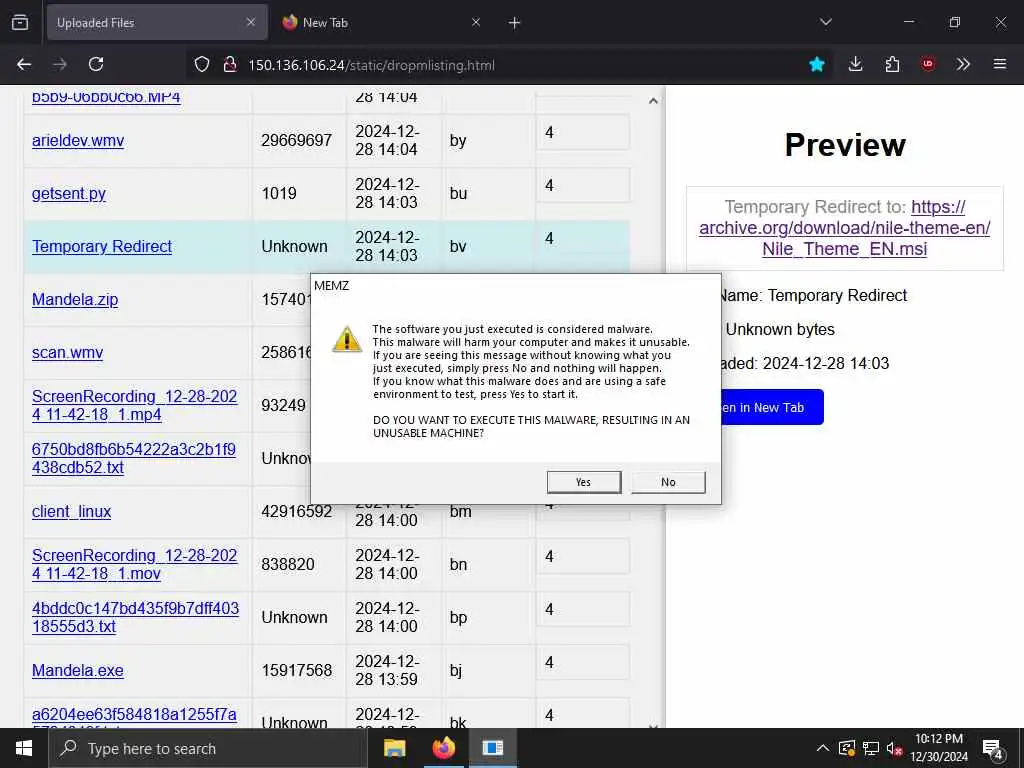Open tracking protection shield icon

[202, 64]
